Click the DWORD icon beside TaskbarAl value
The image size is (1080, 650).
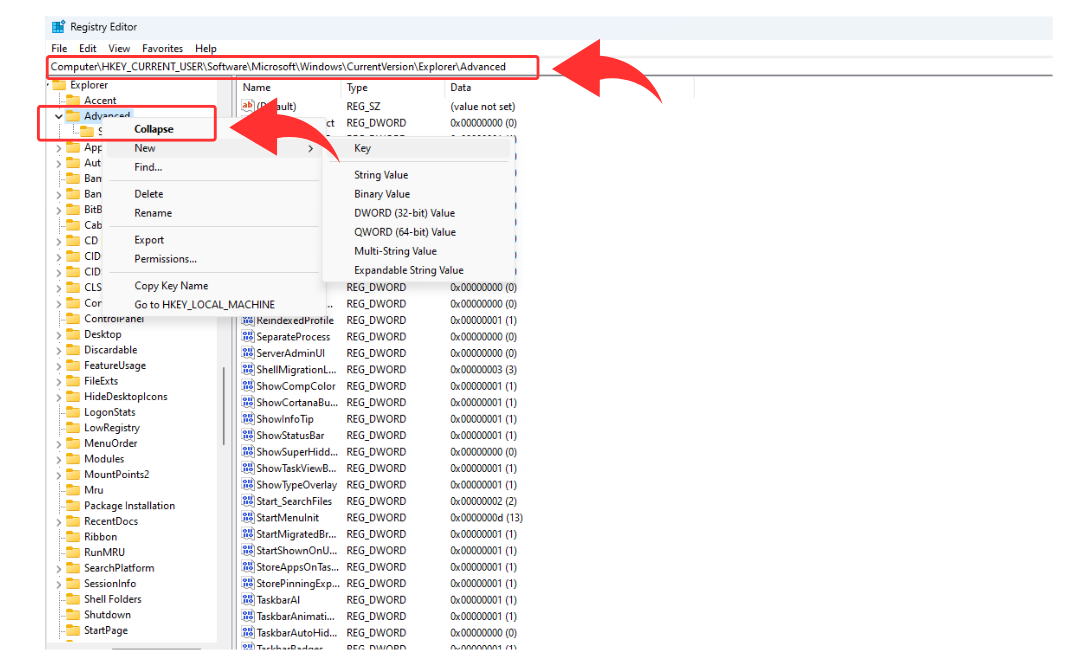coord(248,600)
